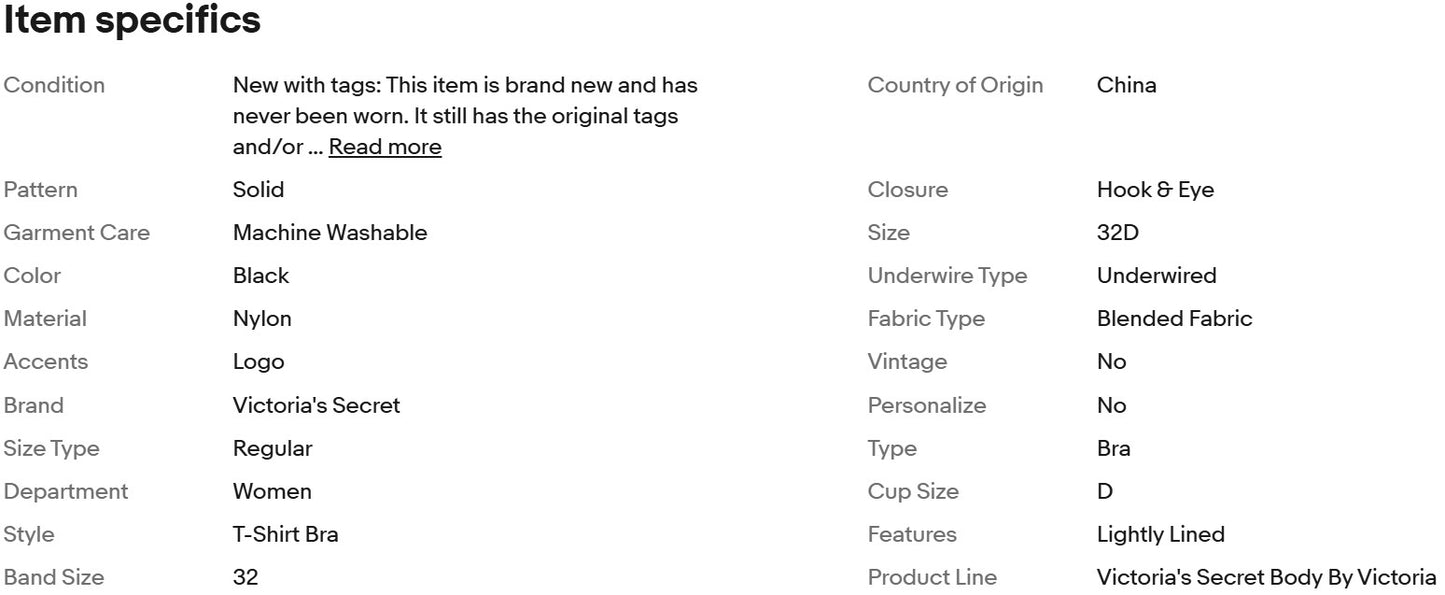Click the Victoria's Secret Body By Victoria value
Screen dimensions: 1445x595
point(1266,578)
